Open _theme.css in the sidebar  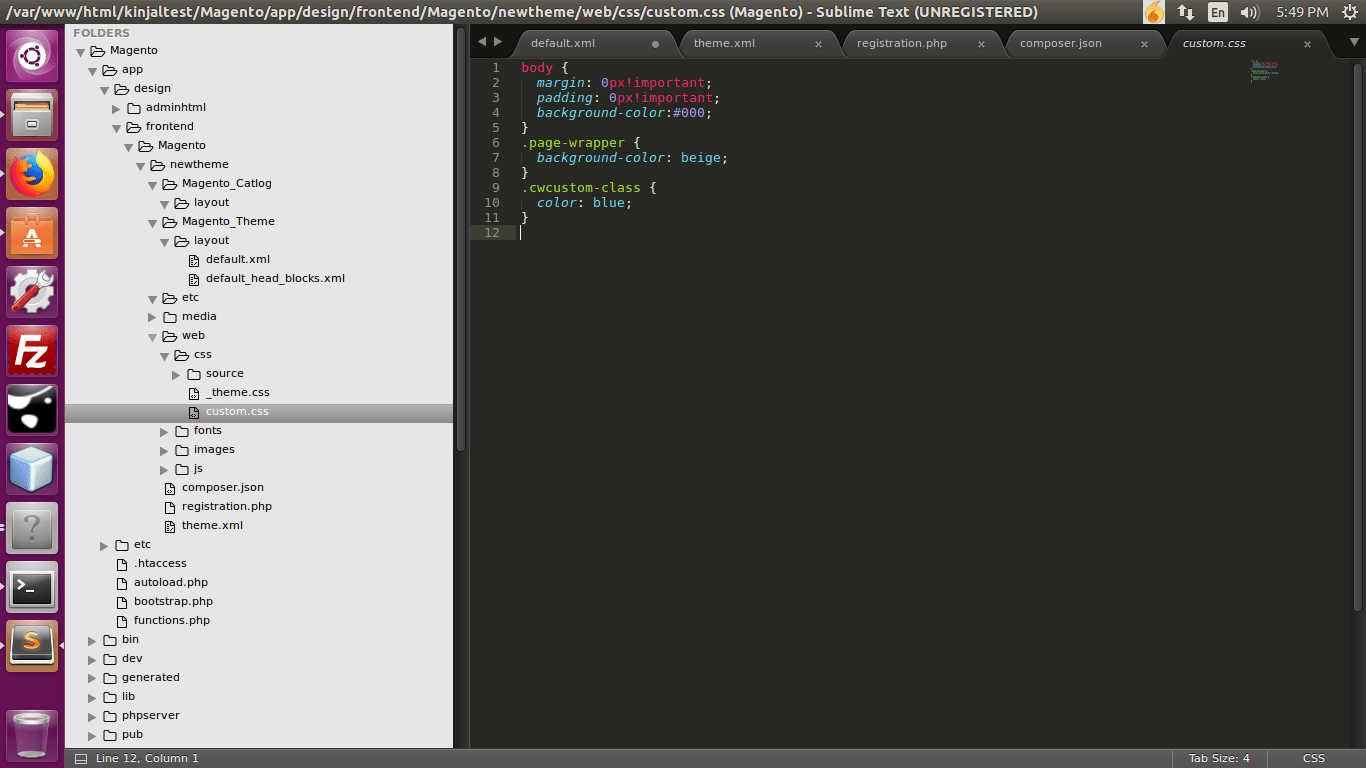(x=238, y=392)
